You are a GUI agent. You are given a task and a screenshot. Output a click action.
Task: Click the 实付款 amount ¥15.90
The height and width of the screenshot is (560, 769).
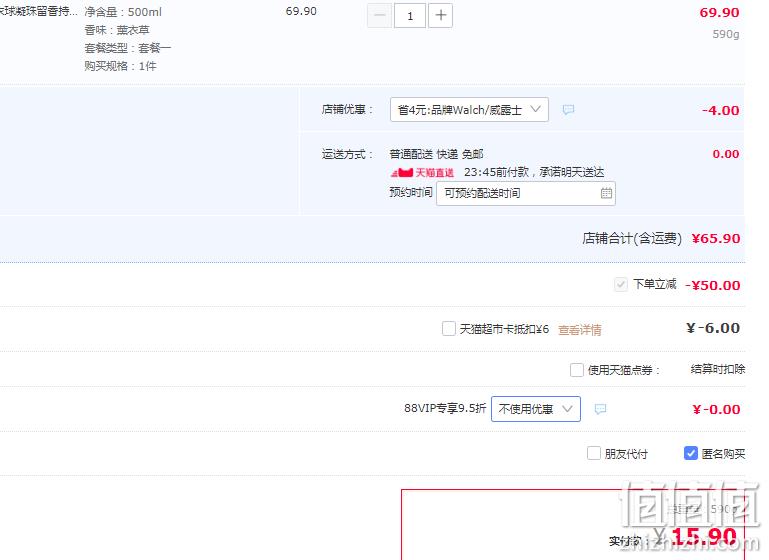(696, 537)
